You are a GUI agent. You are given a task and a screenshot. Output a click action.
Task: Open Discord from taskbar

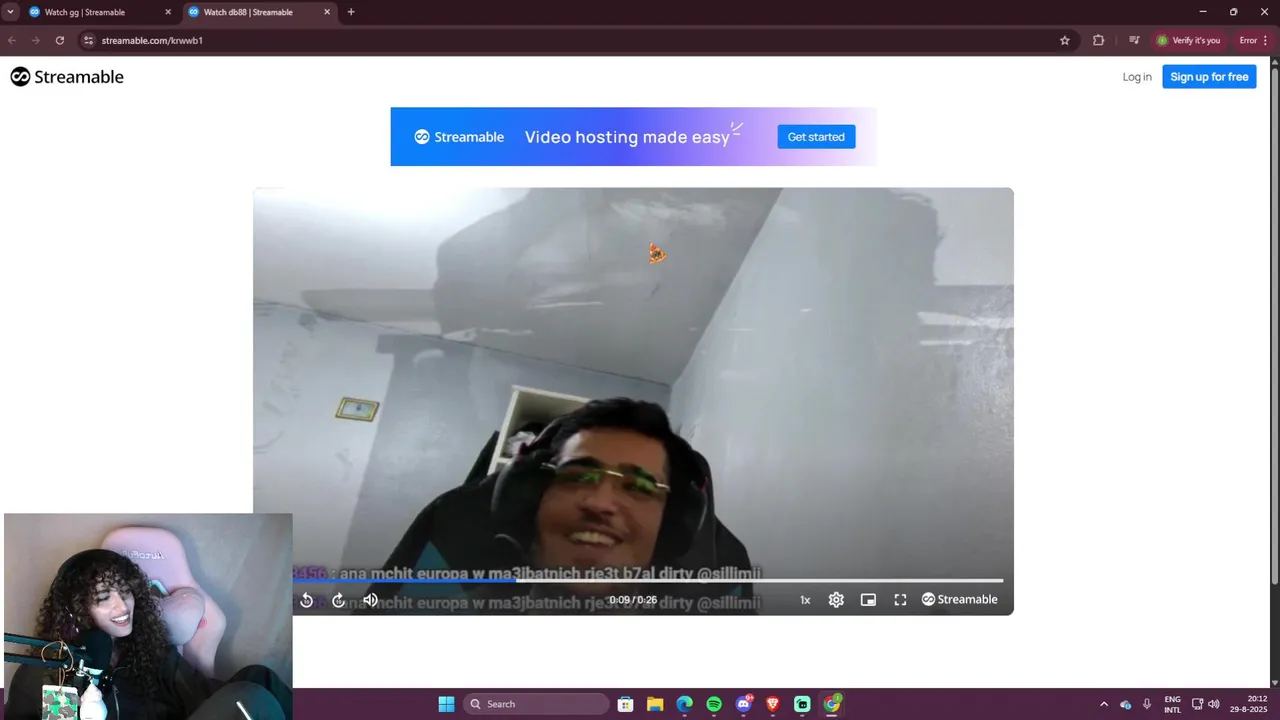coord(743,704)
